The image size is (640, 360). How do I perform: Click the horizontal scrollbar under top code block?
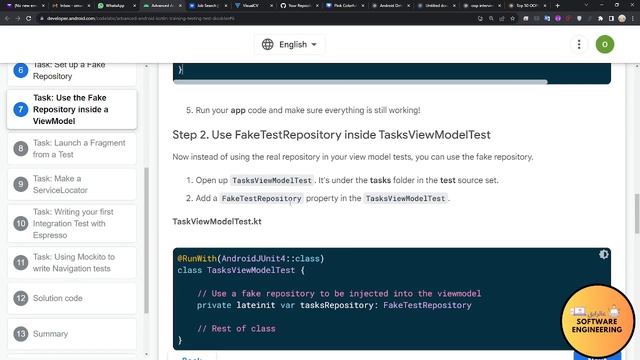point(360,82)
